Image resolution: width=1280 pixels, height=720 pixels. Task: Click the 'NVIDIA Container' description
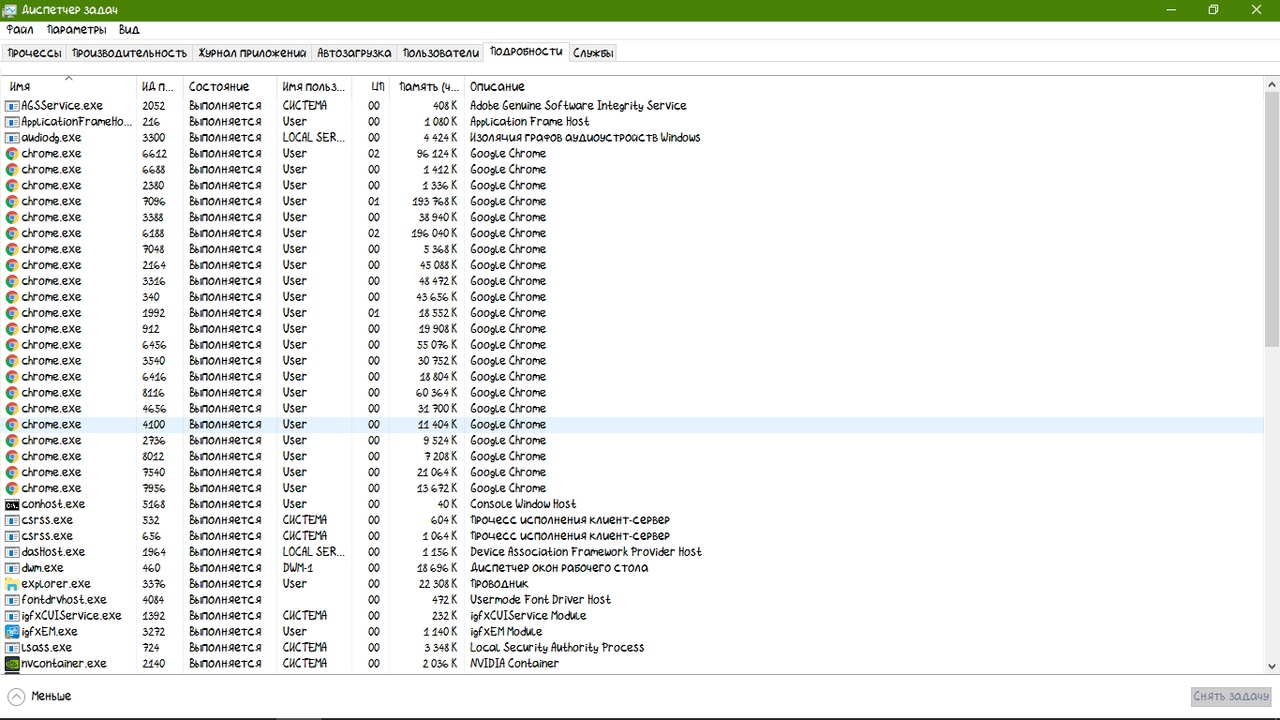point(514,664)
